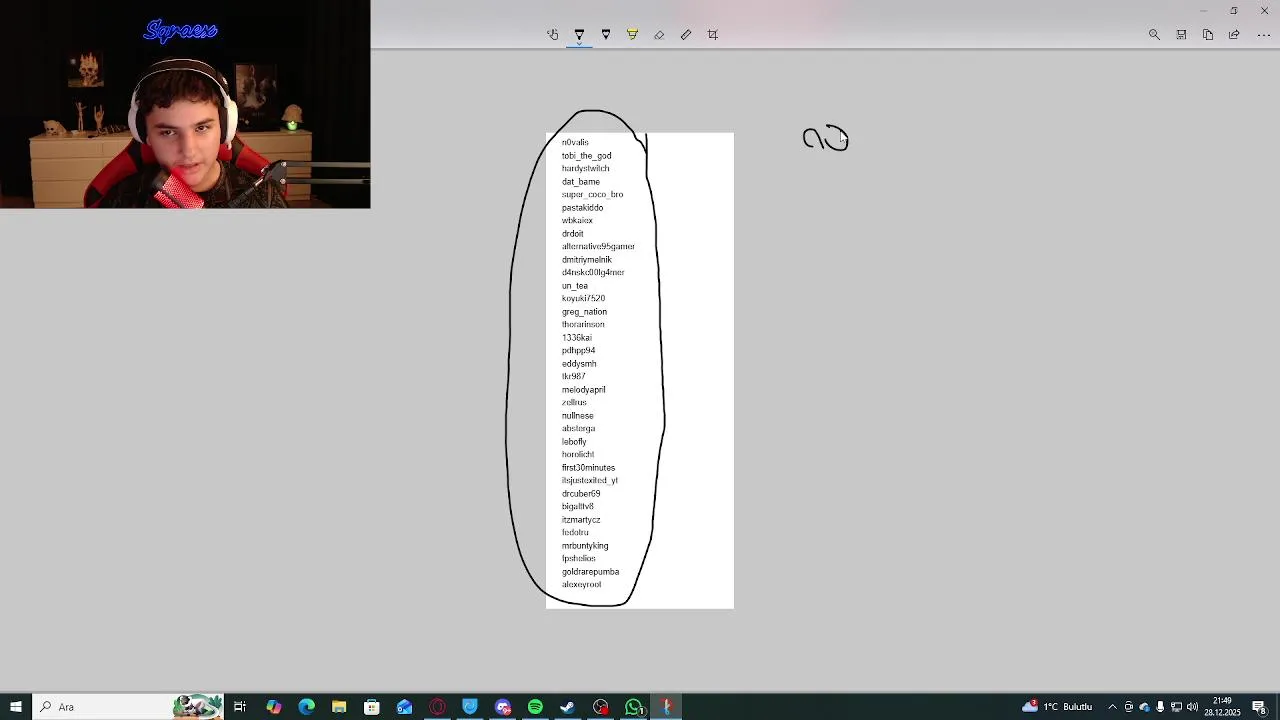Save the snip with Save icon

tap(1181, 35)
